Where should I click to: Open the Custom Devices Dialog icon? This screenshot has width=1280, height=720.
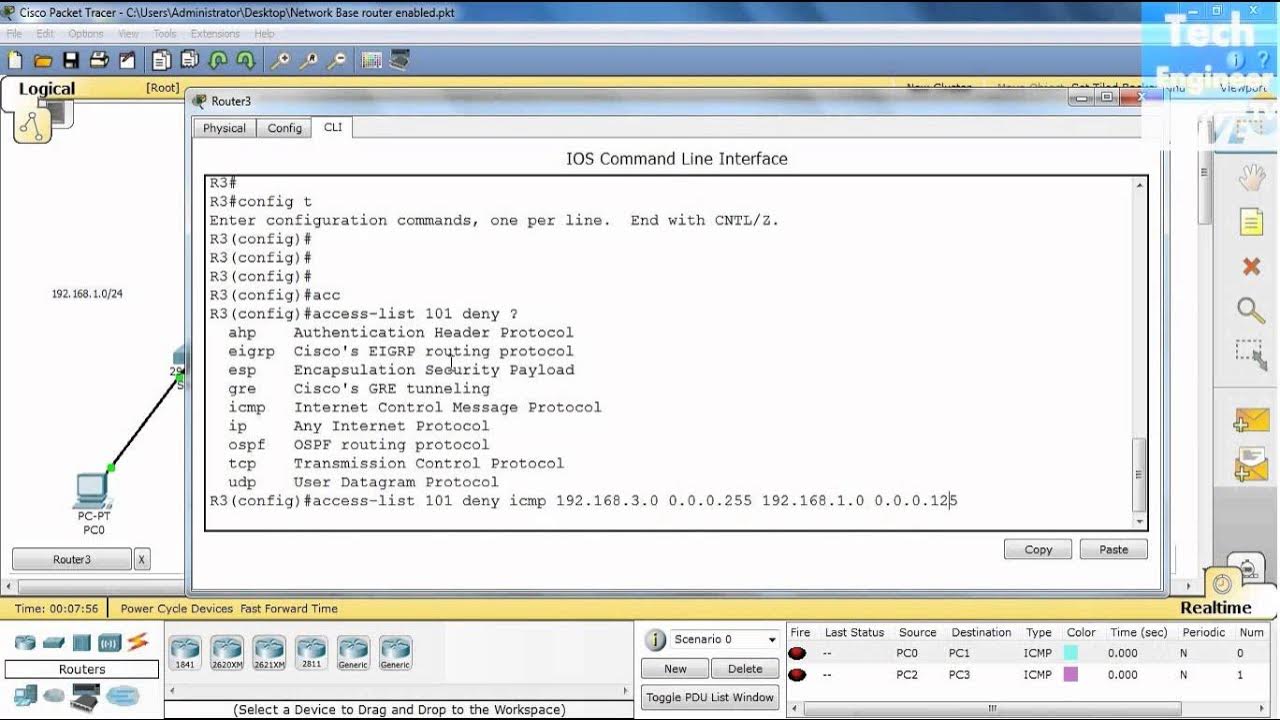tap(400, 61)
